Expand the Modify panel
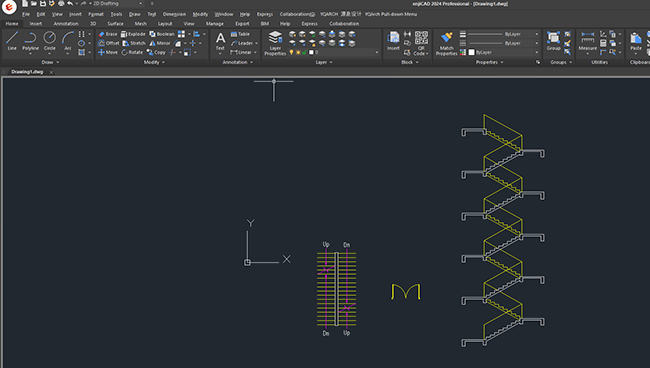 point(154,62)
